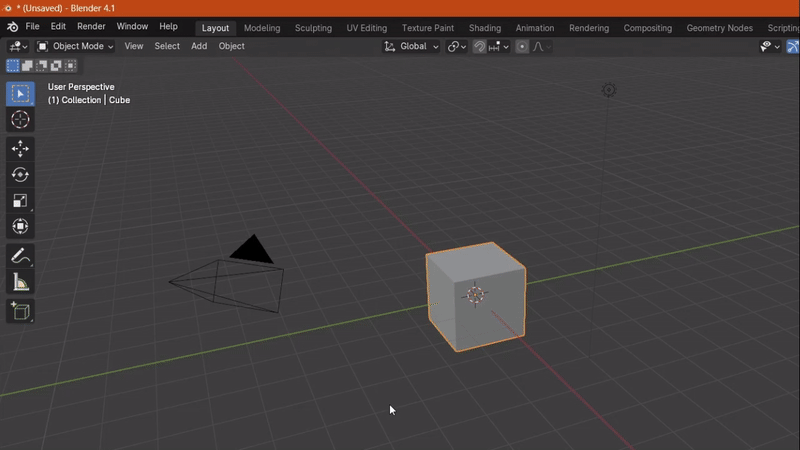Select the Scale tool
Image resolution: width=800 pixels, height=450 pixels.
tap(20, 201)
